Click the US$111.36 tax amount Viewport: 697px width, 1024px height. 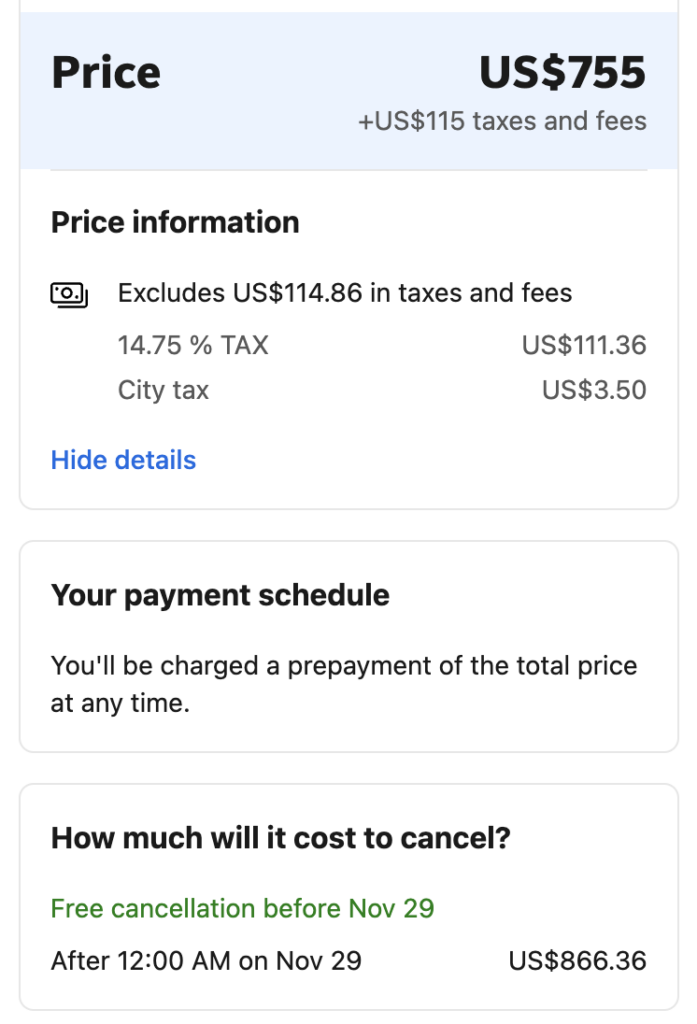tap(584, 346)
